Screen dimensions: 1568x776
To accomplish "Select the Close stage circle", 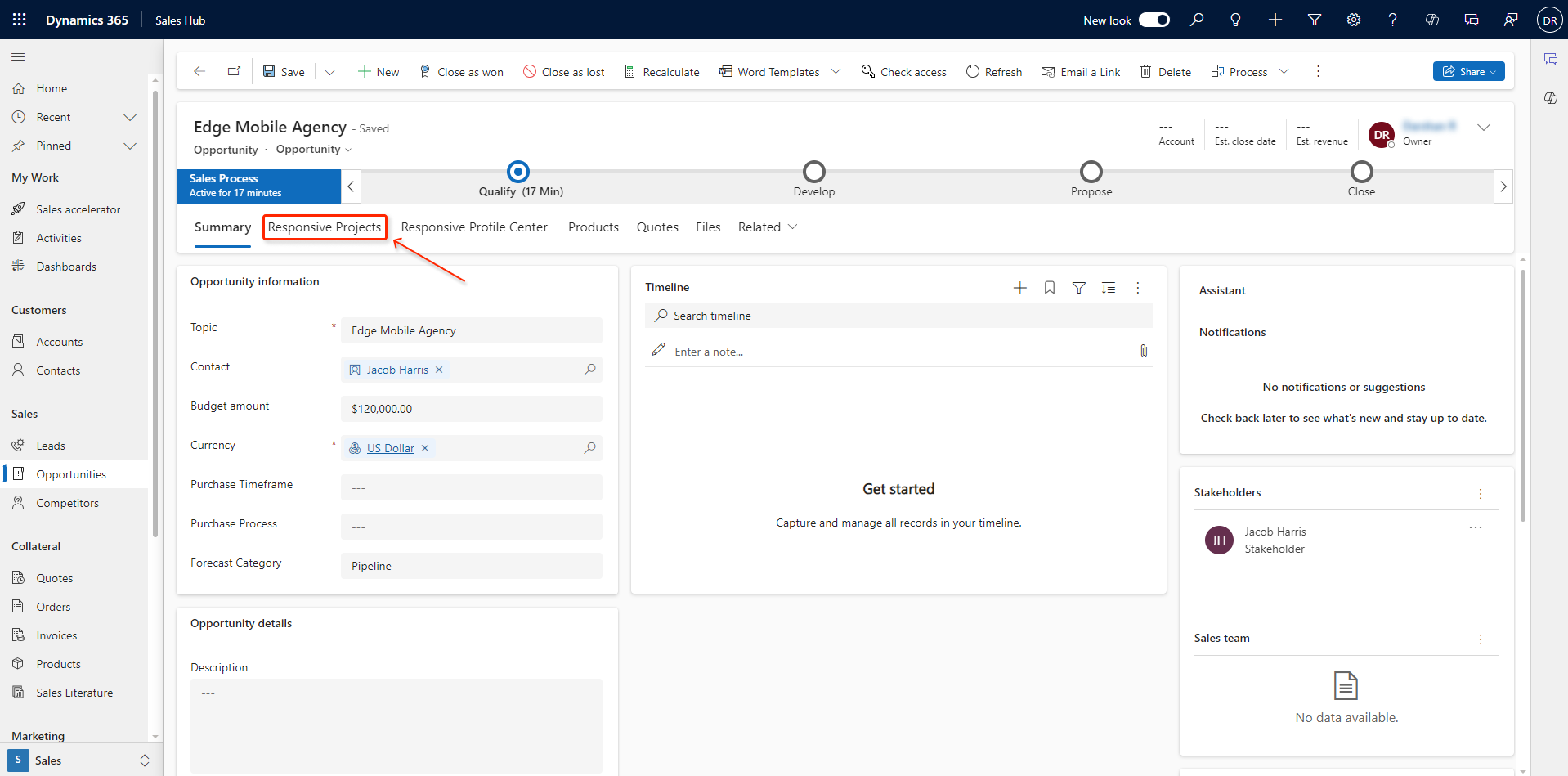I will coord(1362,172).
